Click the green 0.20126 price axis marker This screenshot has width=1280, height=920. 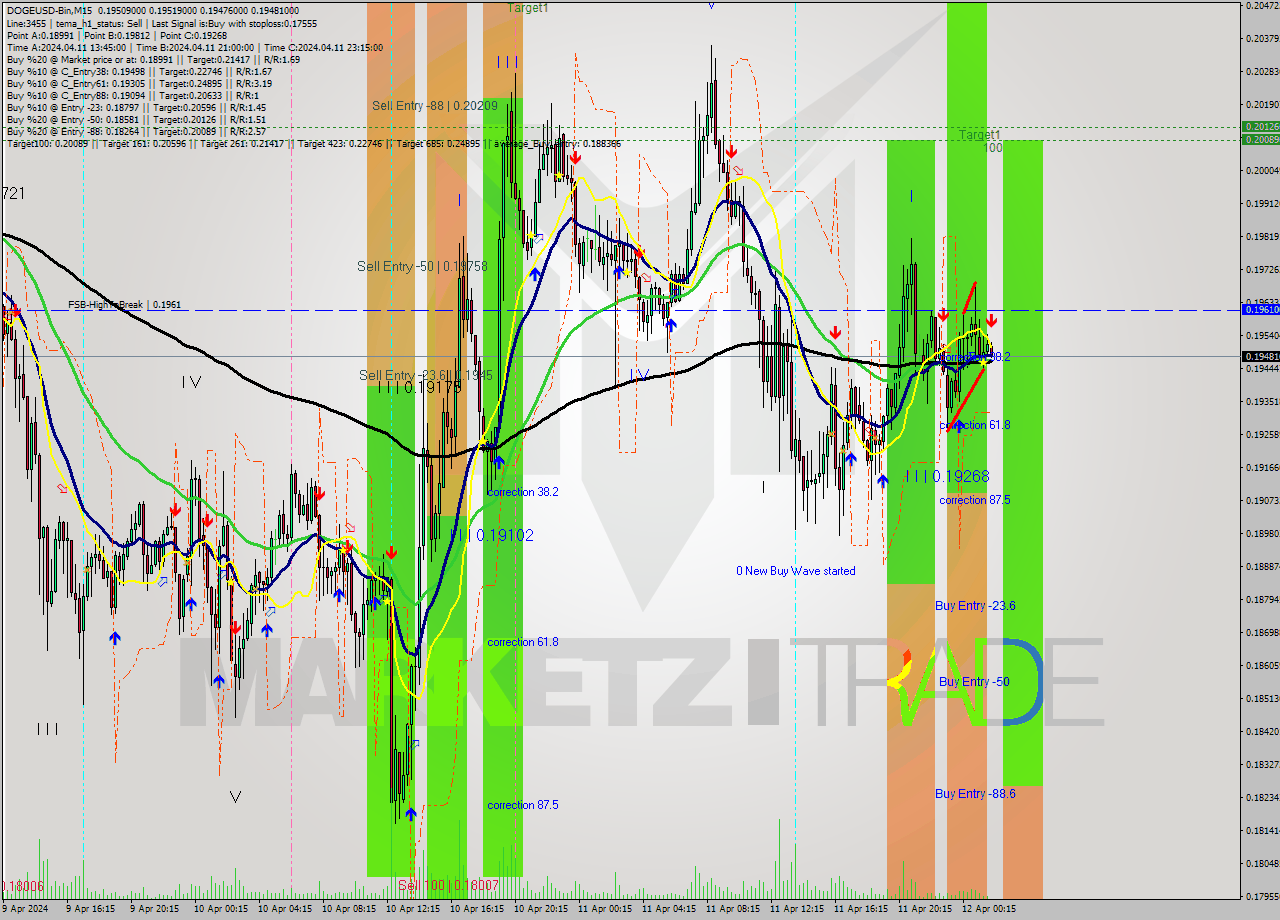coord(1260,126)
